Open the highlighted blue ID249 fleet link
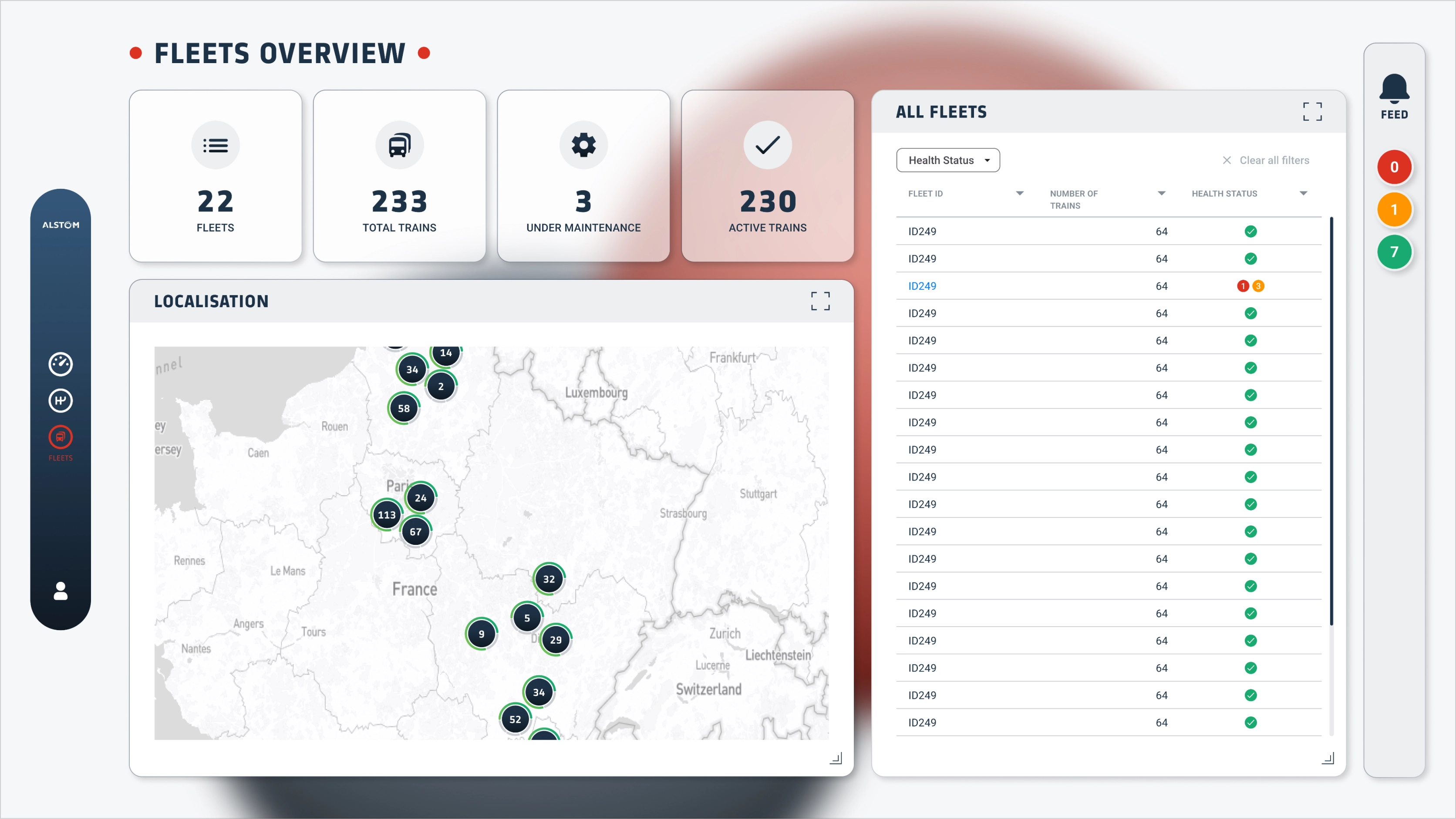The image size is (1456, 819). tap(922, 286)
